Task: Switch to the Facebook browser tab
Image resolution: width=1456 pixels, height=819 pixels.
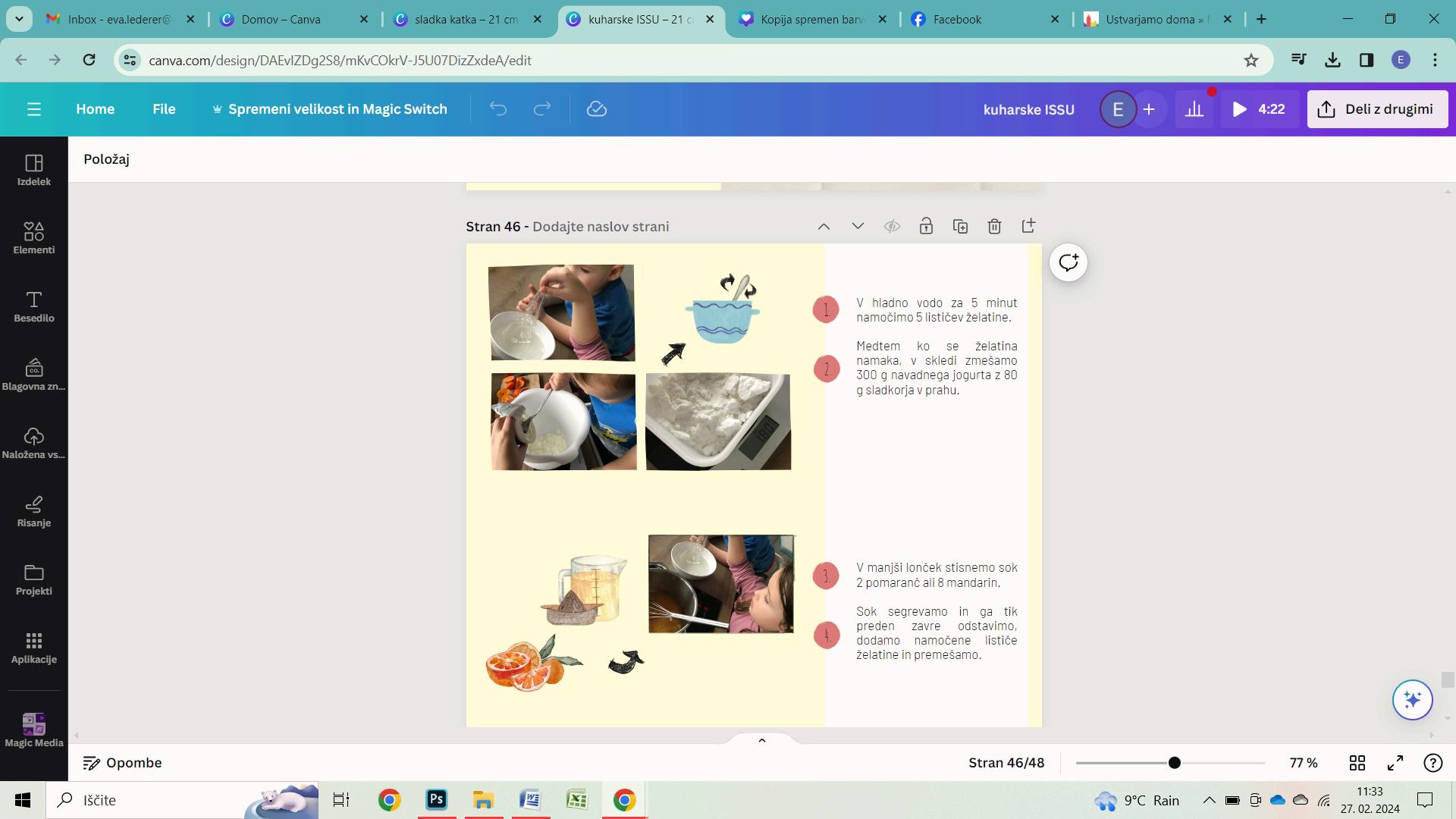Action: pyautogui.click(x=957, y=20)
